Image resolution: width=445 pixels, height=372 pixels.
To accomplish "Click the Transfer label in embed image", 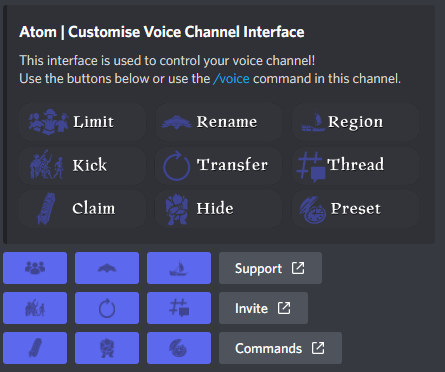I will click(x=232, y=165).
